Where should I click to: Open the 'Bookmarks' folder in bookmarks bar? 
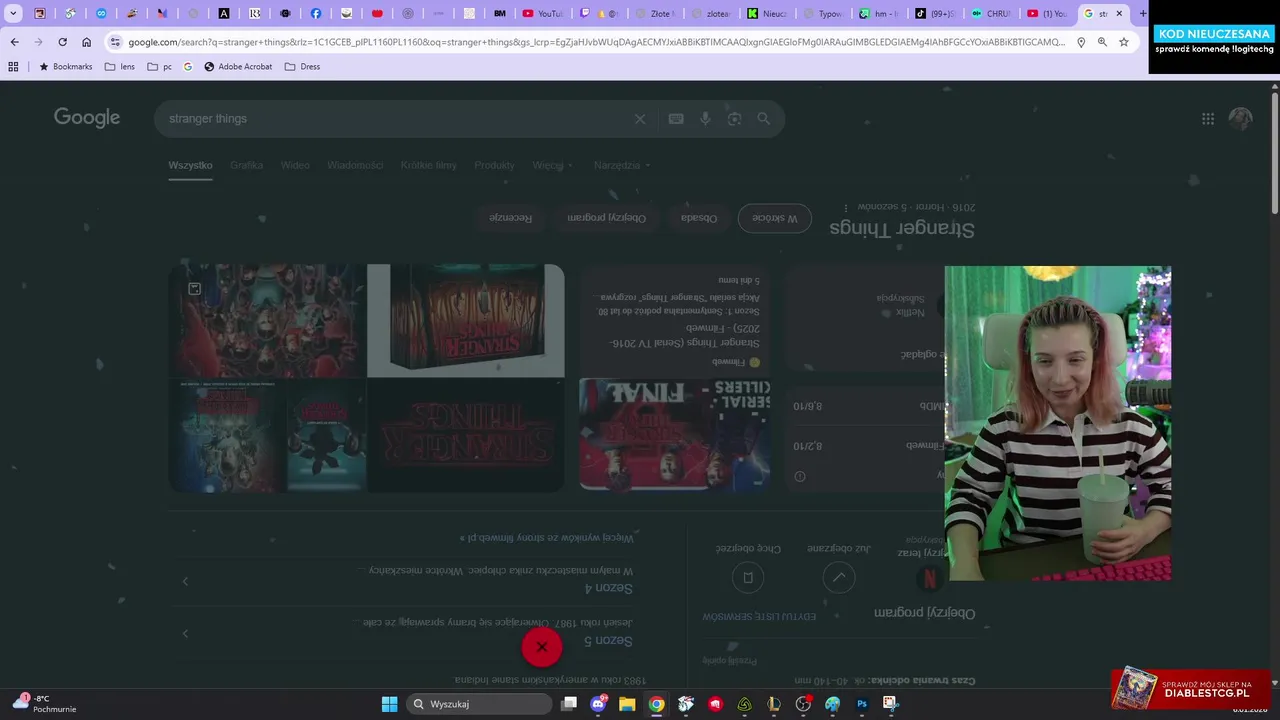(x=65, y=66)
